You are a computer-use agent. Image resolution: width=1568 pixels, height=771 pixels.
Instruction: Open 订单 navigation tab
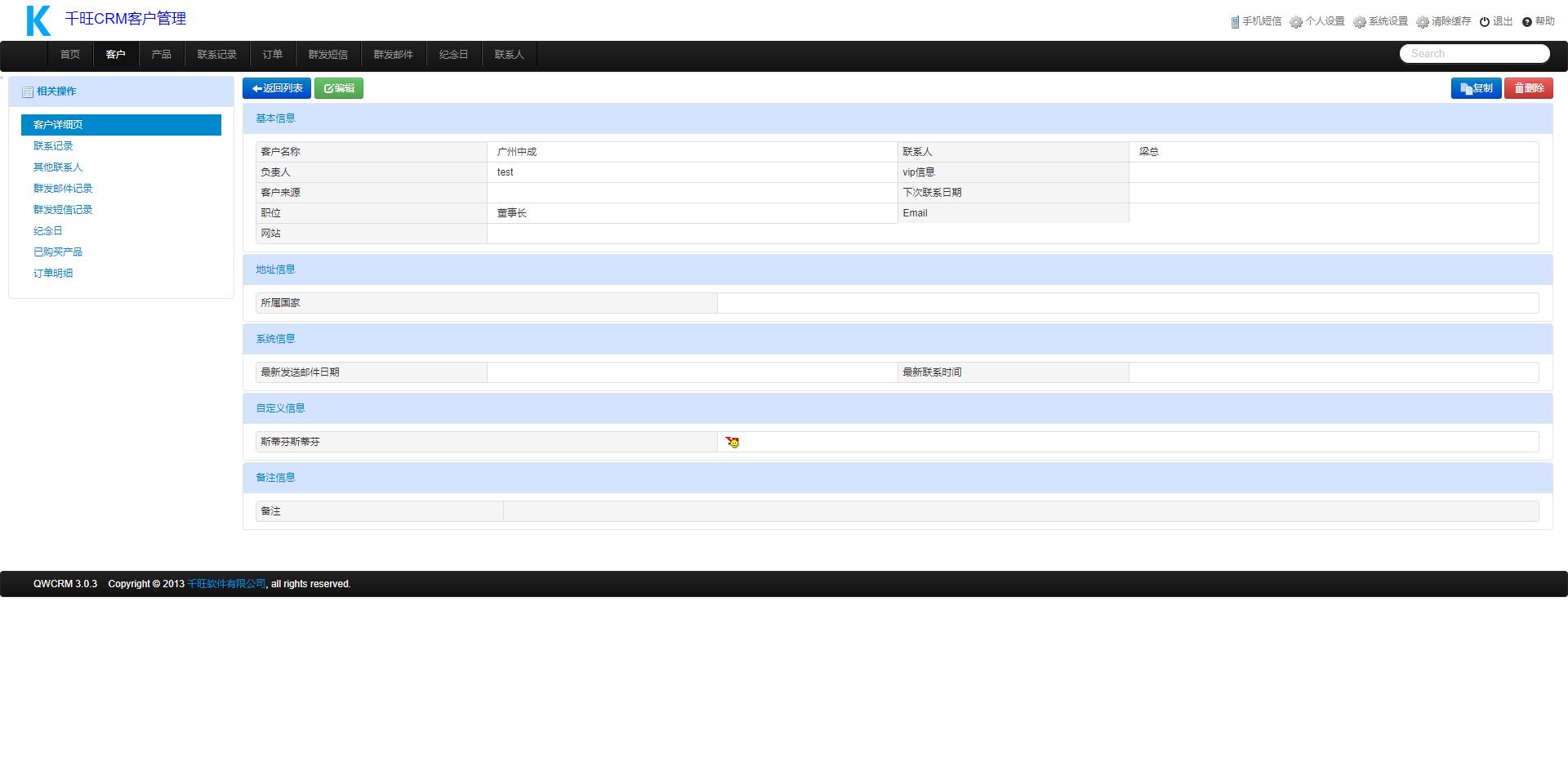coord(273,55)
